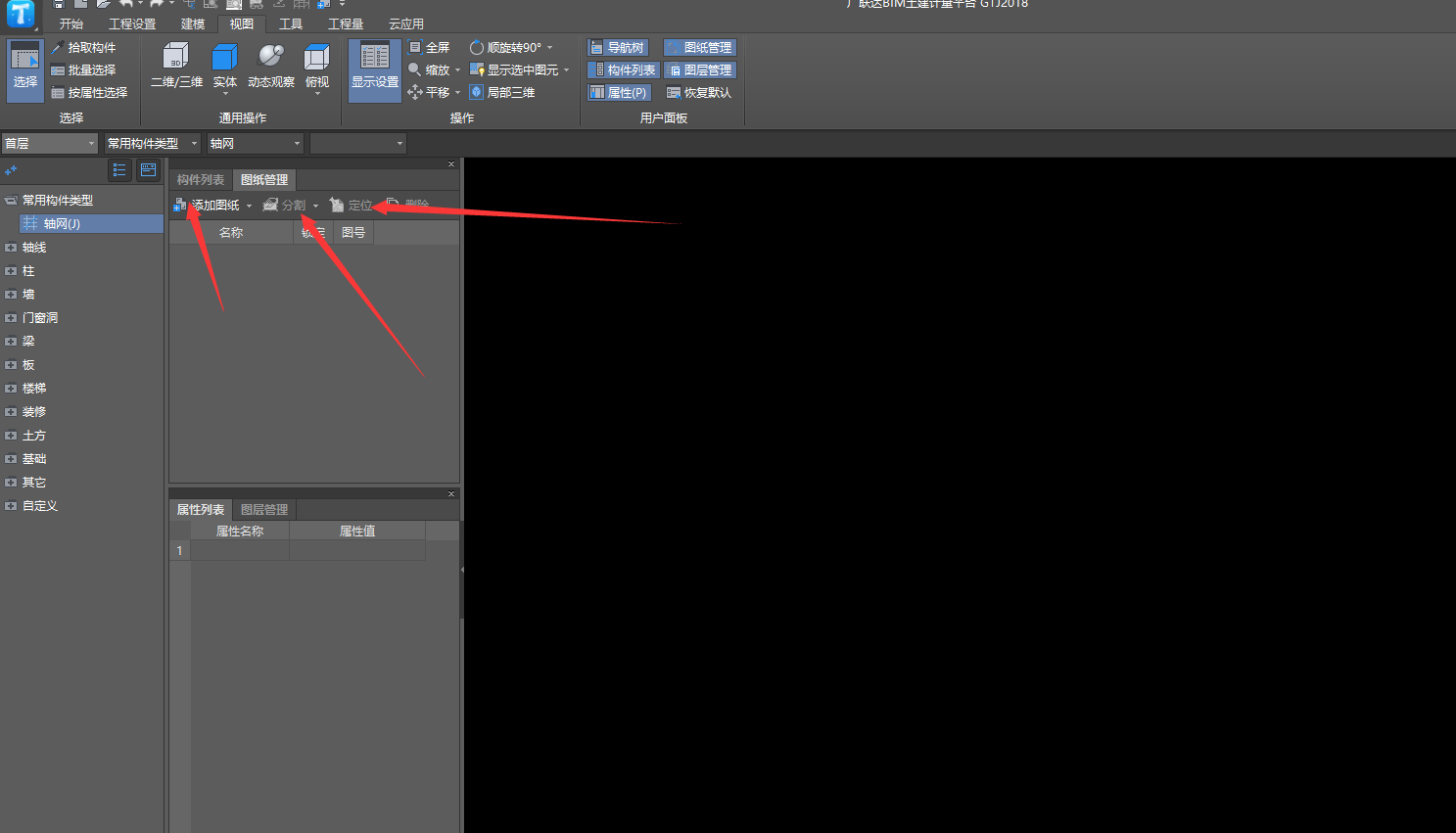The width and height of the screenshot is (1456, 833).
Task: Click 局部三维 local 3D
Action: click(502, 92)
